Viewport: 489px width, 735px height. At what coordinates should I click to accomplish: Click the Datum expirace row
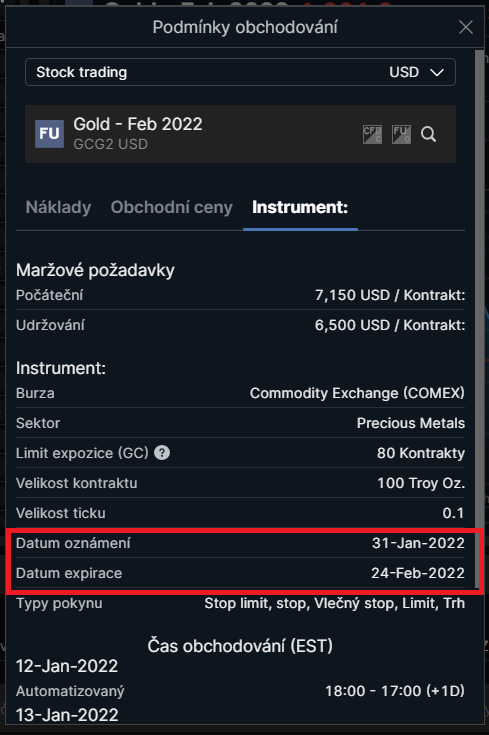(x=240, y=573)
